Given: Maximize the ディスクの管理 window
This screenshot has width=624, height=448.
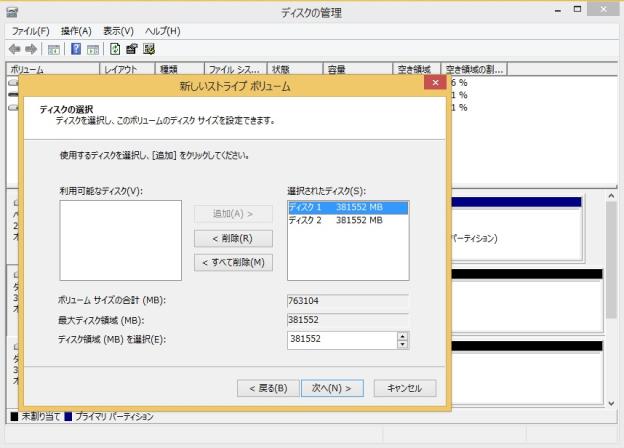Looking at the screenshot, I should (x=577, y=10).
